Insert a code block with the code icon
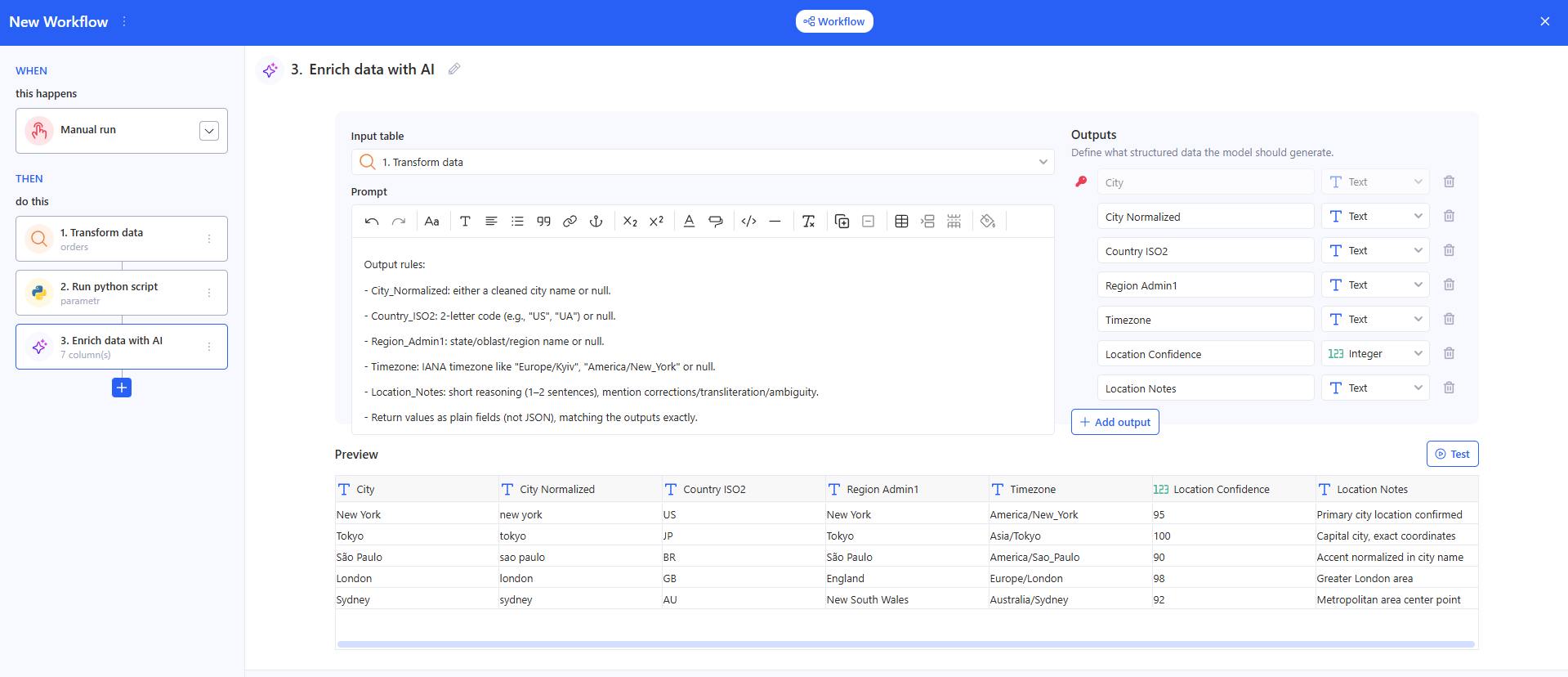 click(748, 222)
